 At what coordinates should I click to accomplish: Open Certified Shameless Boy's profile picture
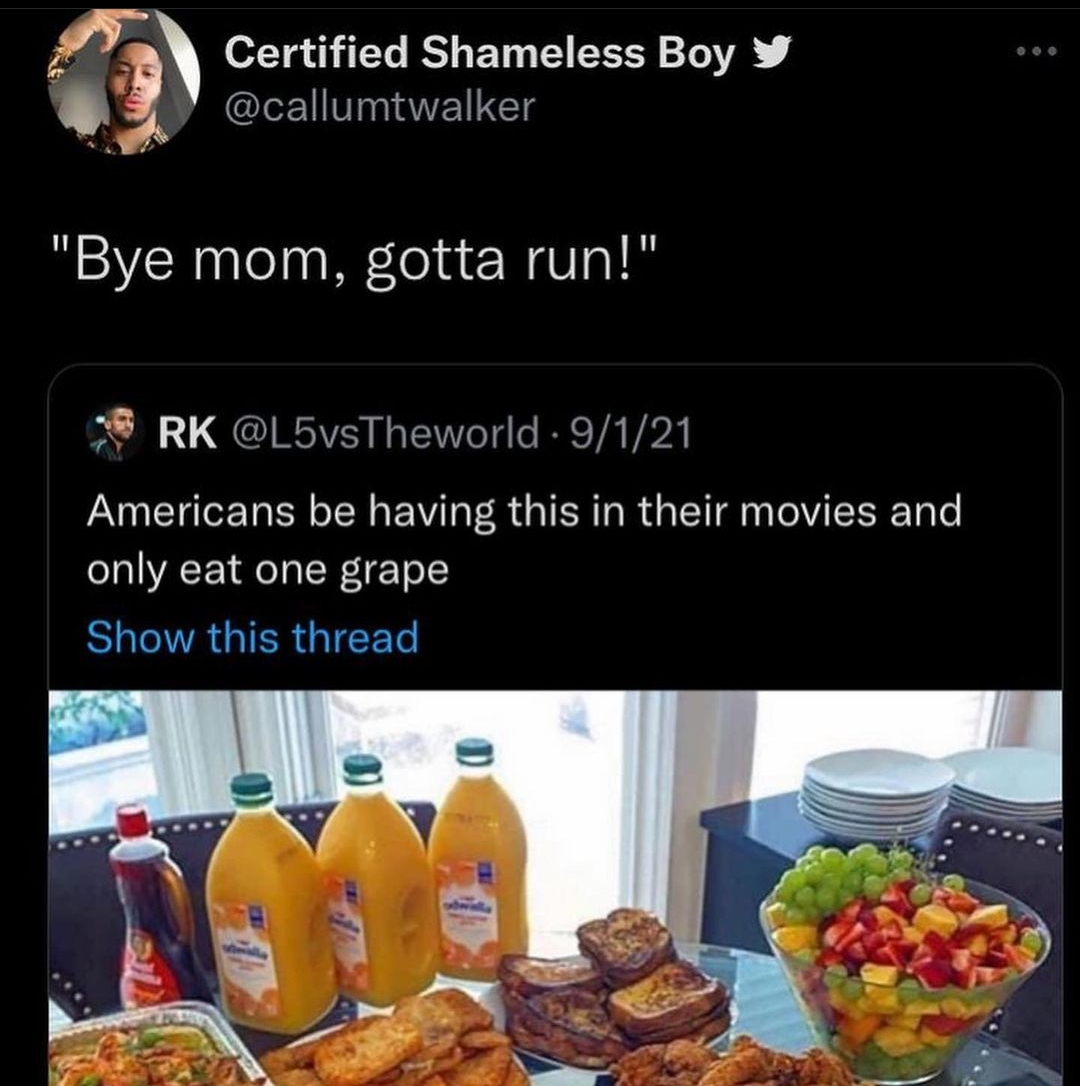point(123,83)
